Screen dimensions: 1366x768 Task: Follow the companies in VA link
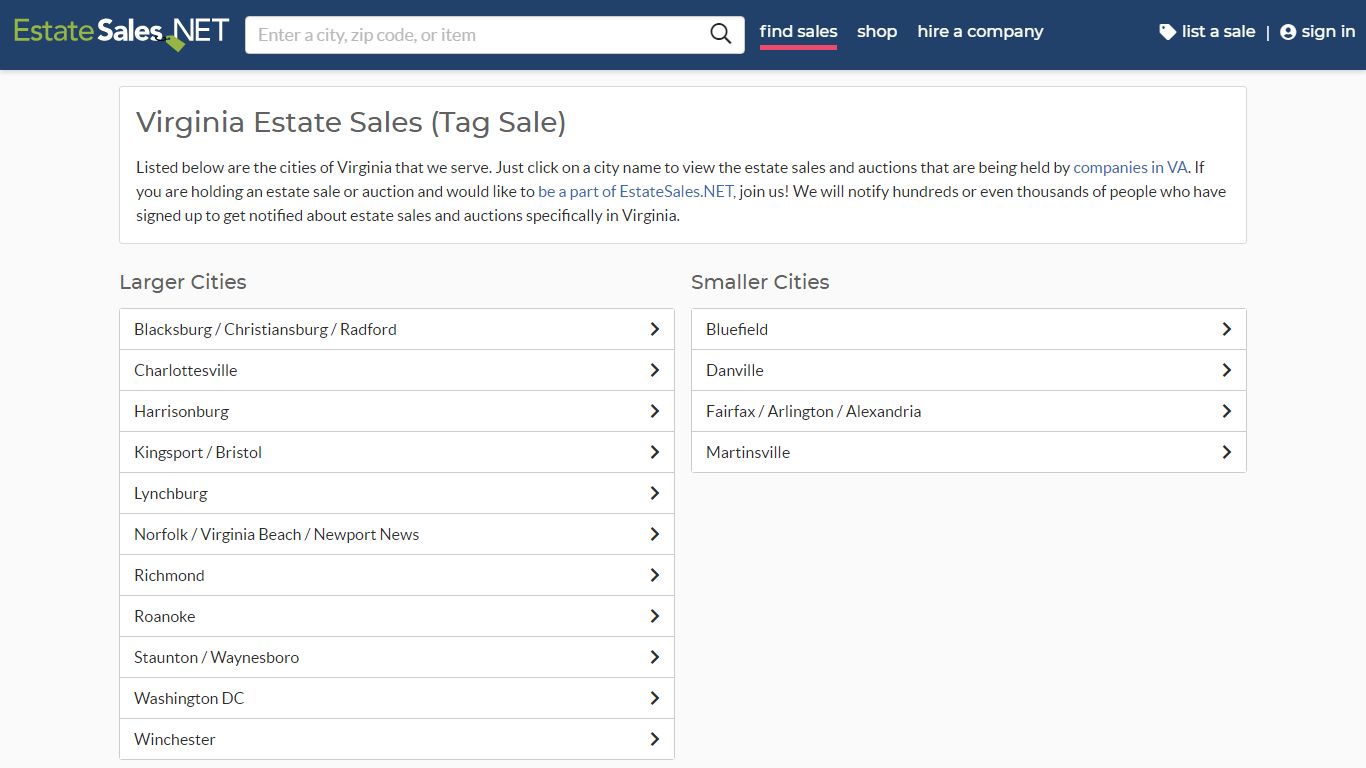[x=1130, y=167]
